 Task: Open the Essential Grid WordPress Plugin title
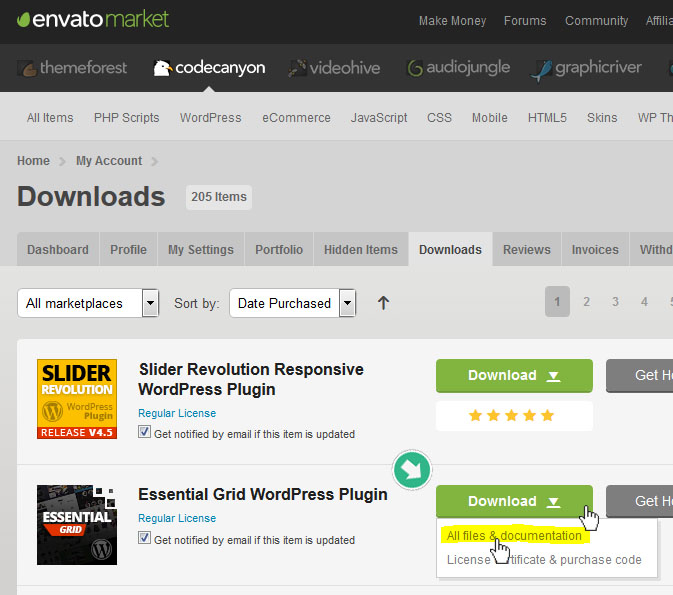[x=263, y=494]
